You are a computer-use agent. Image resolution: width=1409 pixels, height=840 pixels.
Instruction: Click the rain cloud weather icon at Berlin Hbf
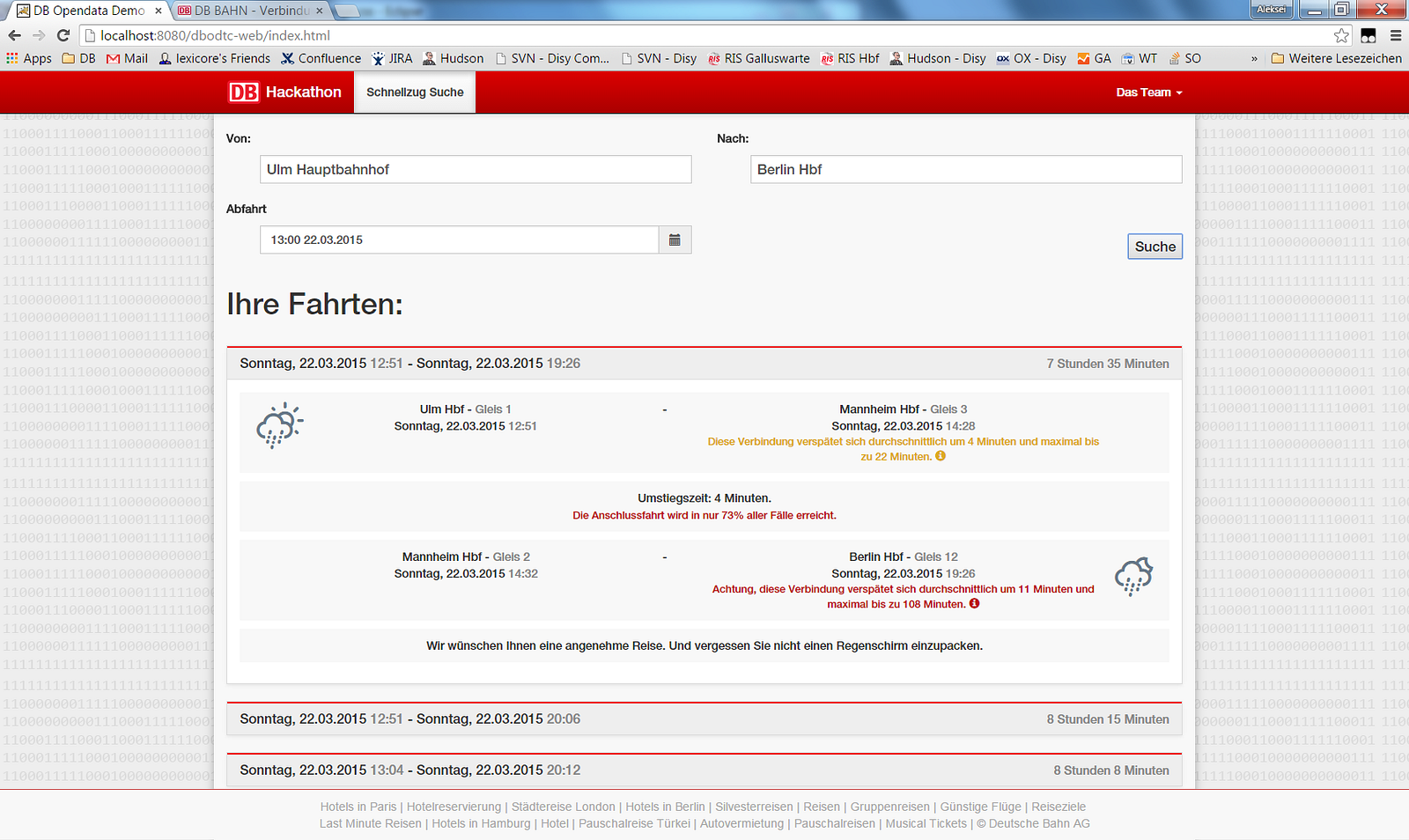coord(1133,576)
